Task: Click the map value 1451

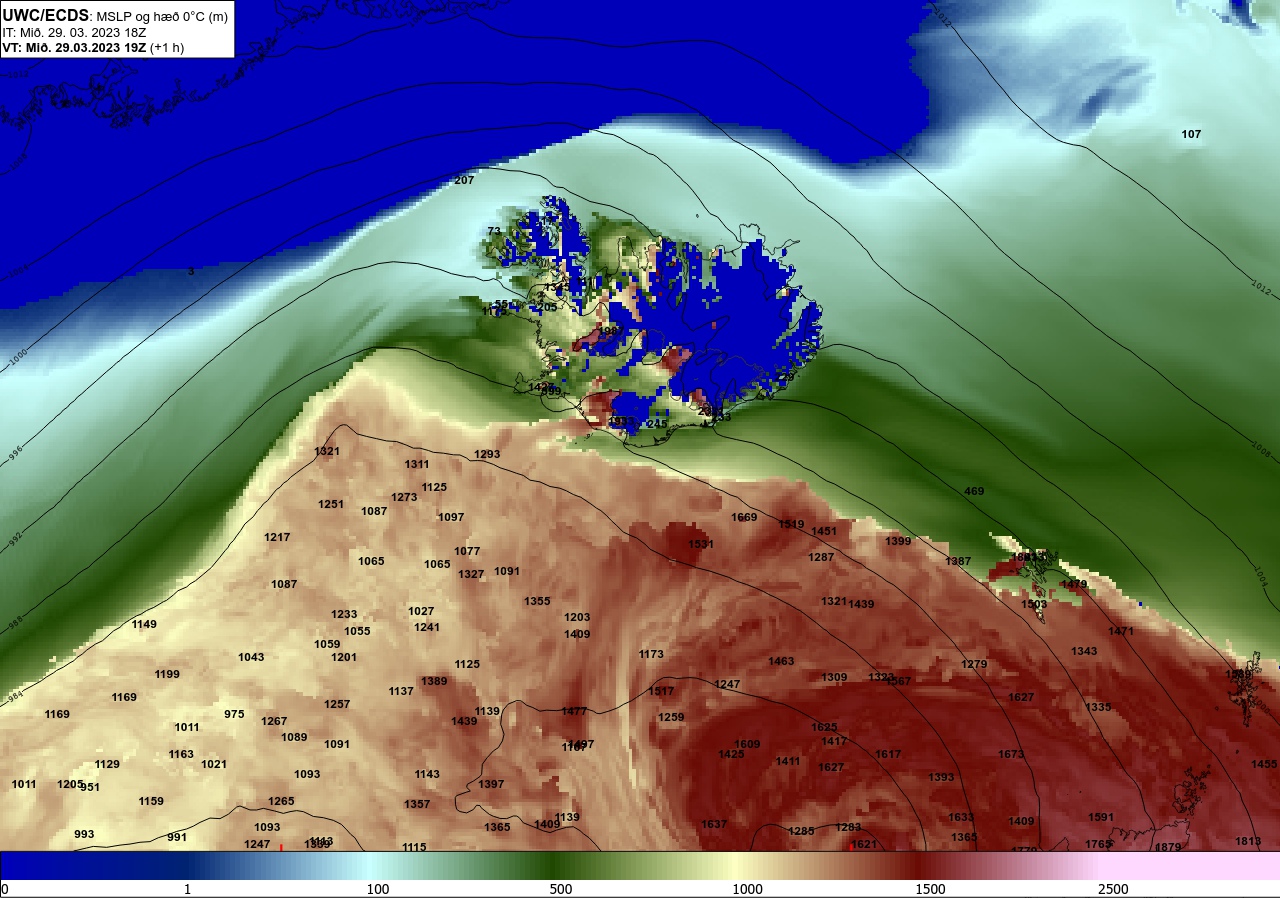Action: (x=824, y=531)
